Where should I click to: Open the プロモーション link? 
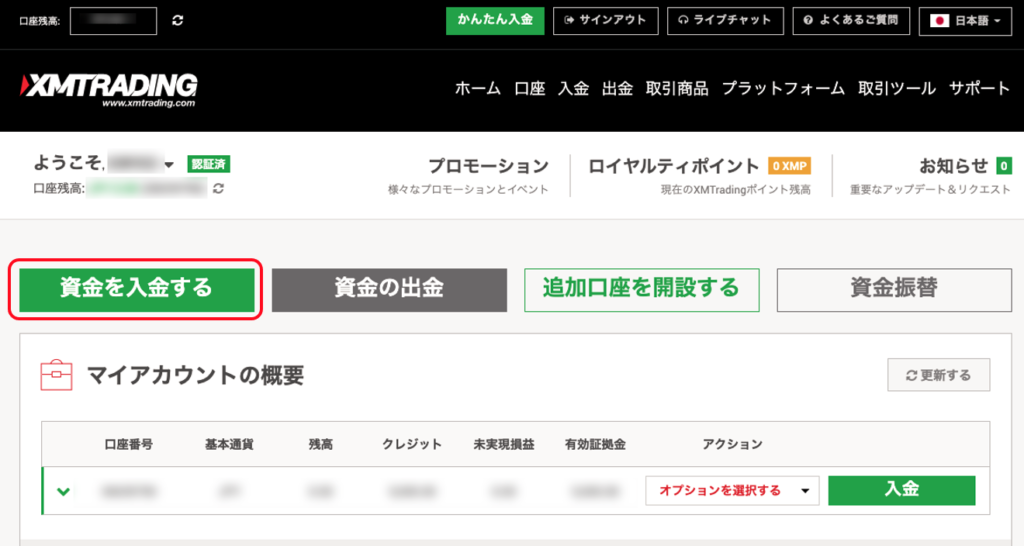pyautogui.click(x=488, y=166)
